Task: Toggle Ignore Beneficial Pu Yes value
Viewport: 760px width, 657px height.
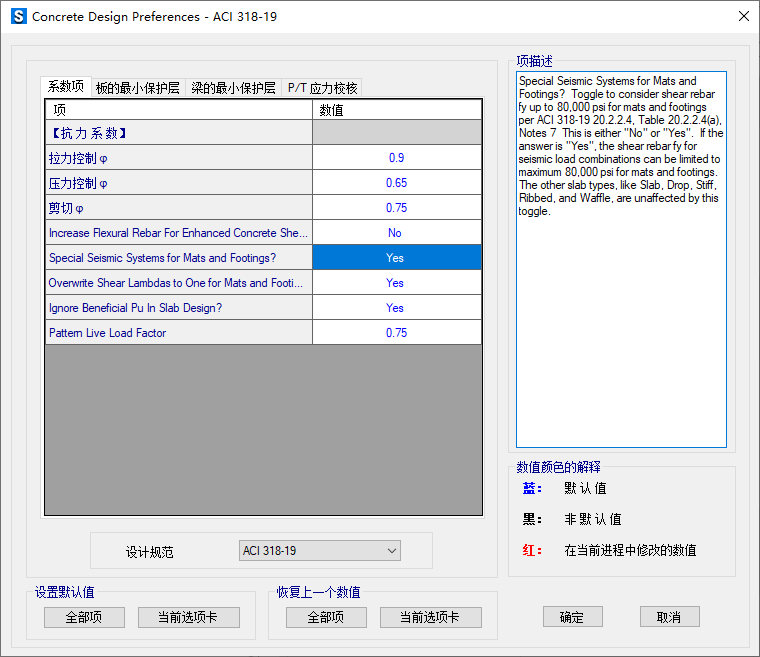Action: (396, 308)
